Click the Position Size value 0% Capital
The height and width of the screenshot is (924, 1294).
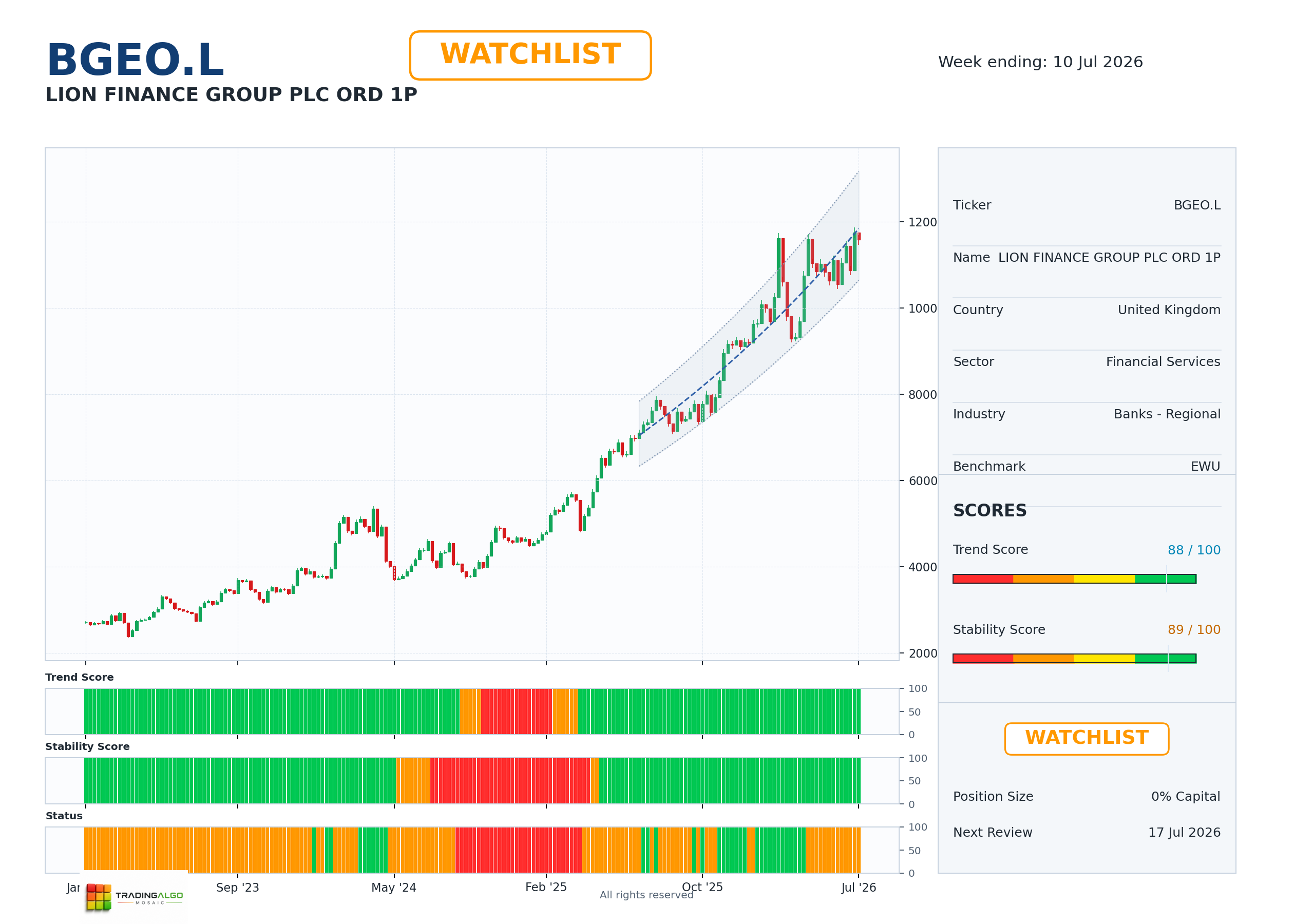(1185, 796)
